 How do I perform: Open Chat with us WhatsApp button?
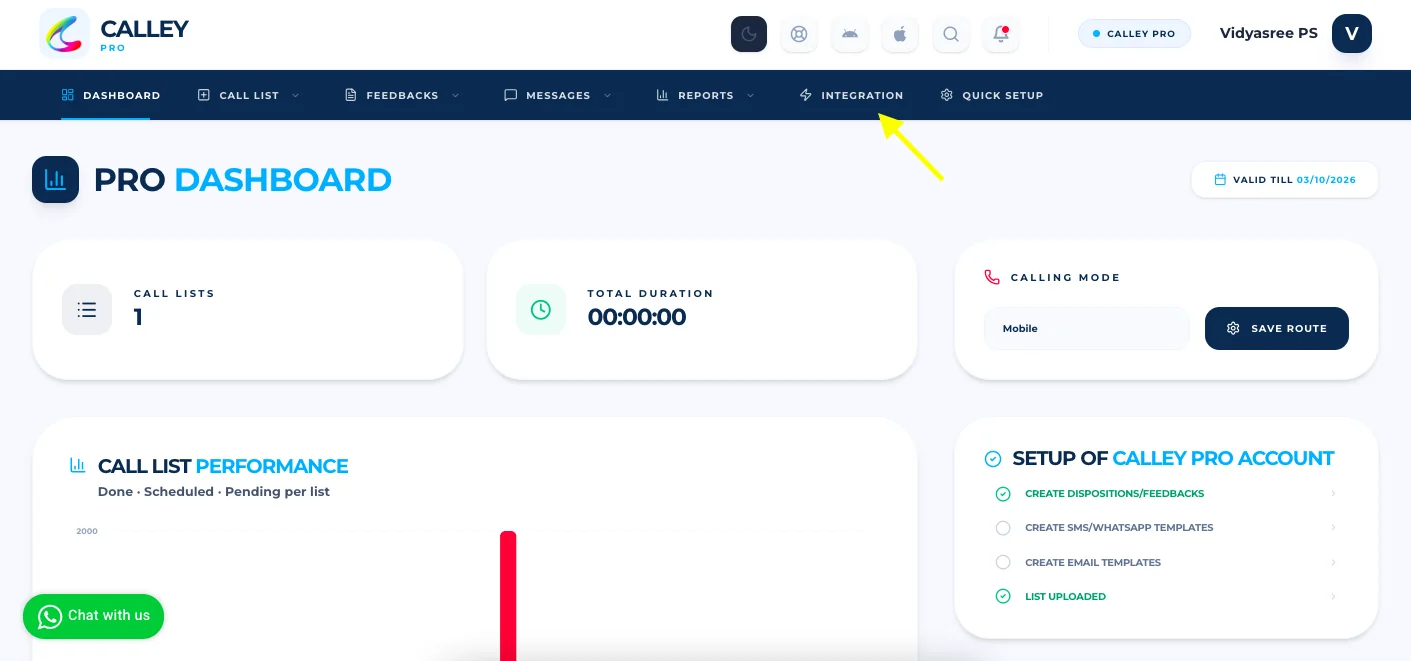pos(93,616)
